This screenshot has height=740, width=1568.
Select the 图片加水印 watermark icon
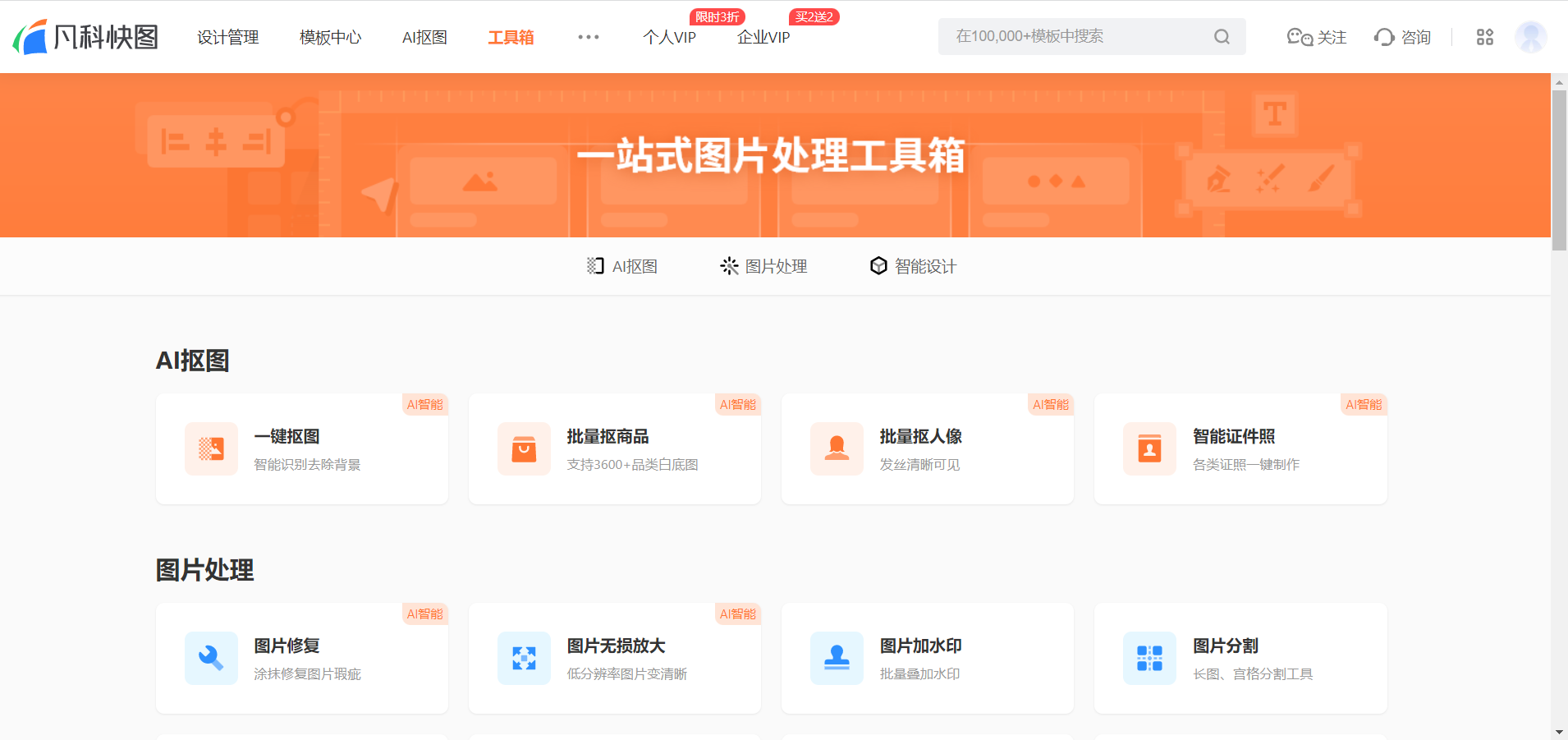[x=837, y=658]
